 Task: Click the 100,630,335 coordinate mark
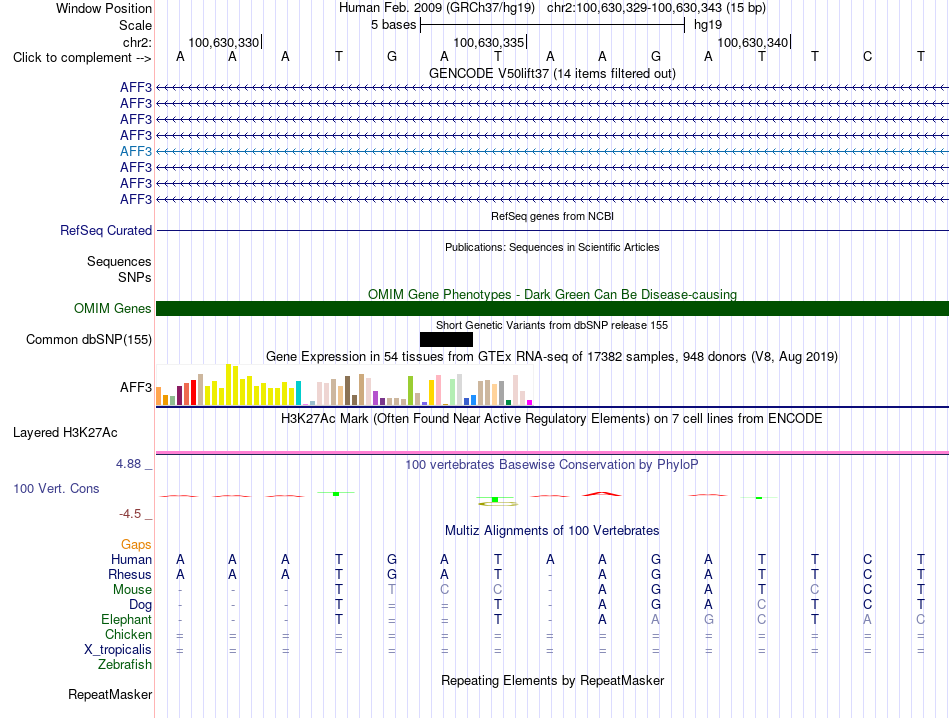click(488, 42)
